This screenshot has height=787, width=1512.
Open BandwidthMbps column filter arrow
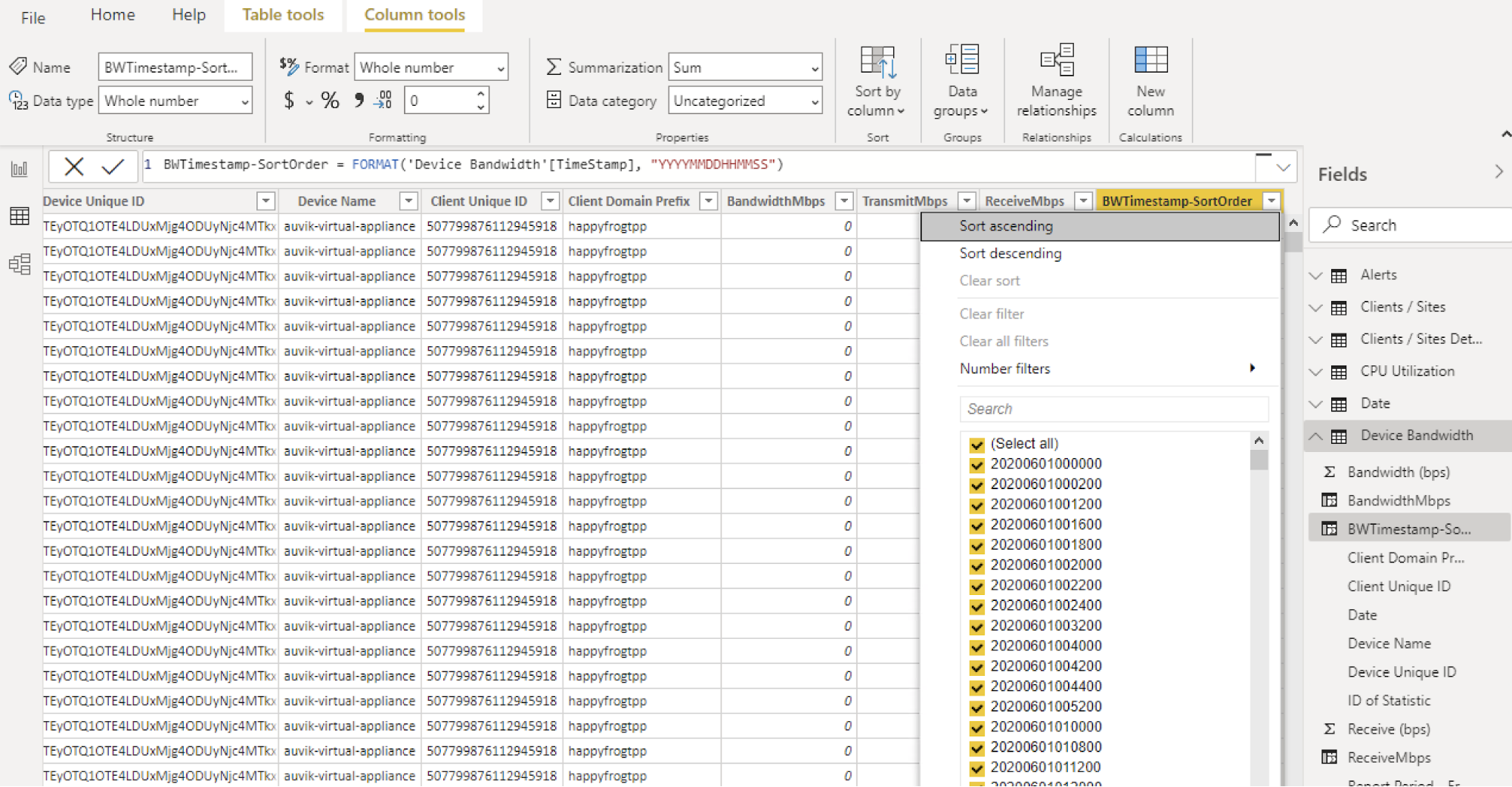pos(844,201)
